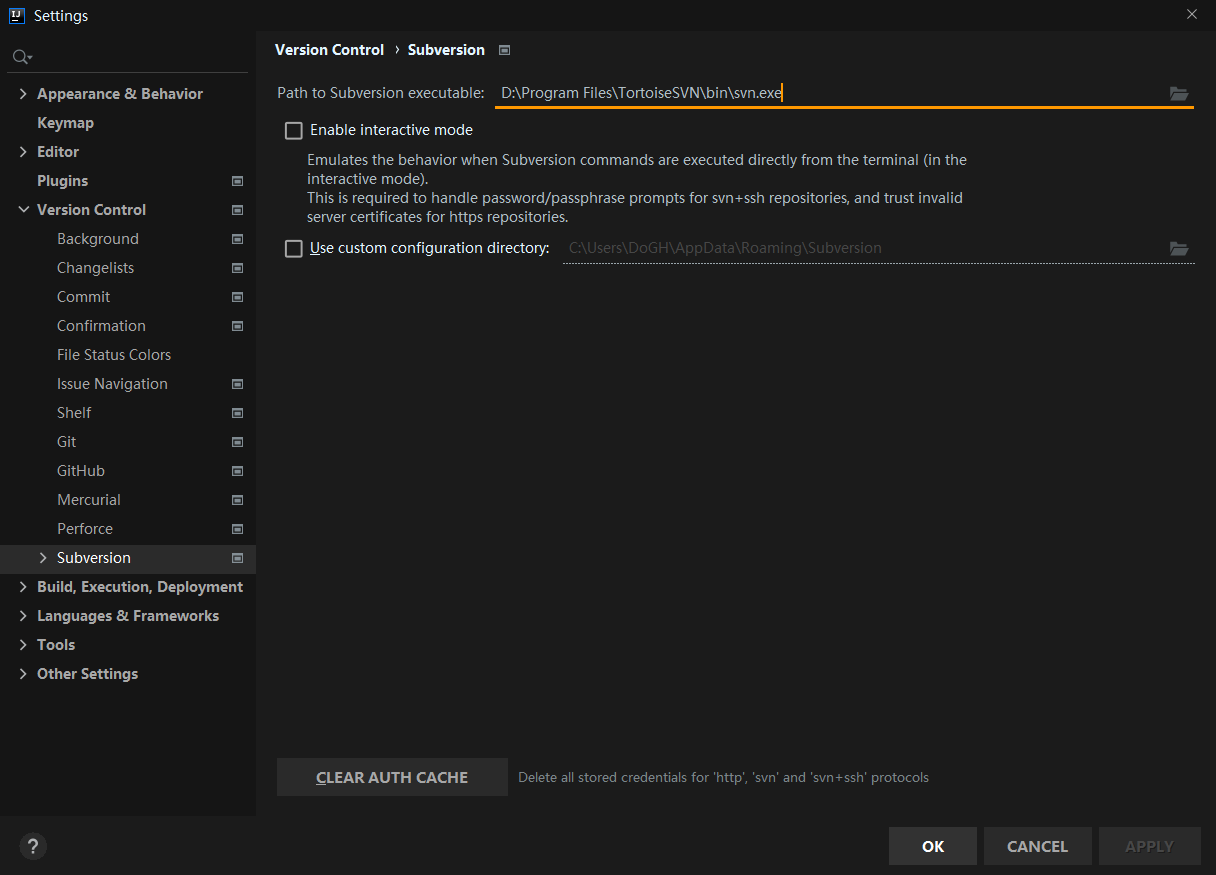Screen dimensions: 1216x875
Task: Close the Settings dialog
Action: [x=1191, y=14]
